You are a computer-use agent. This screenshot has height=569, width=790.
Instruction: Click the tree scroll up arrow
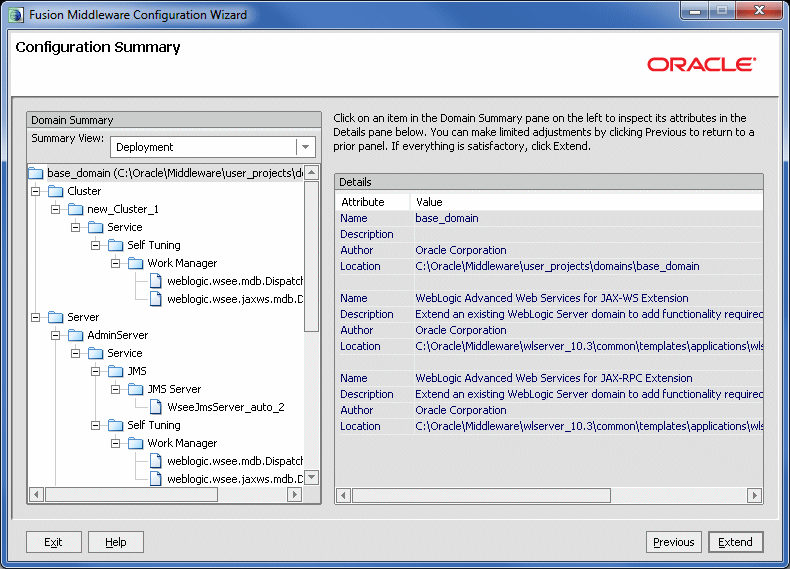click(312, 172)
